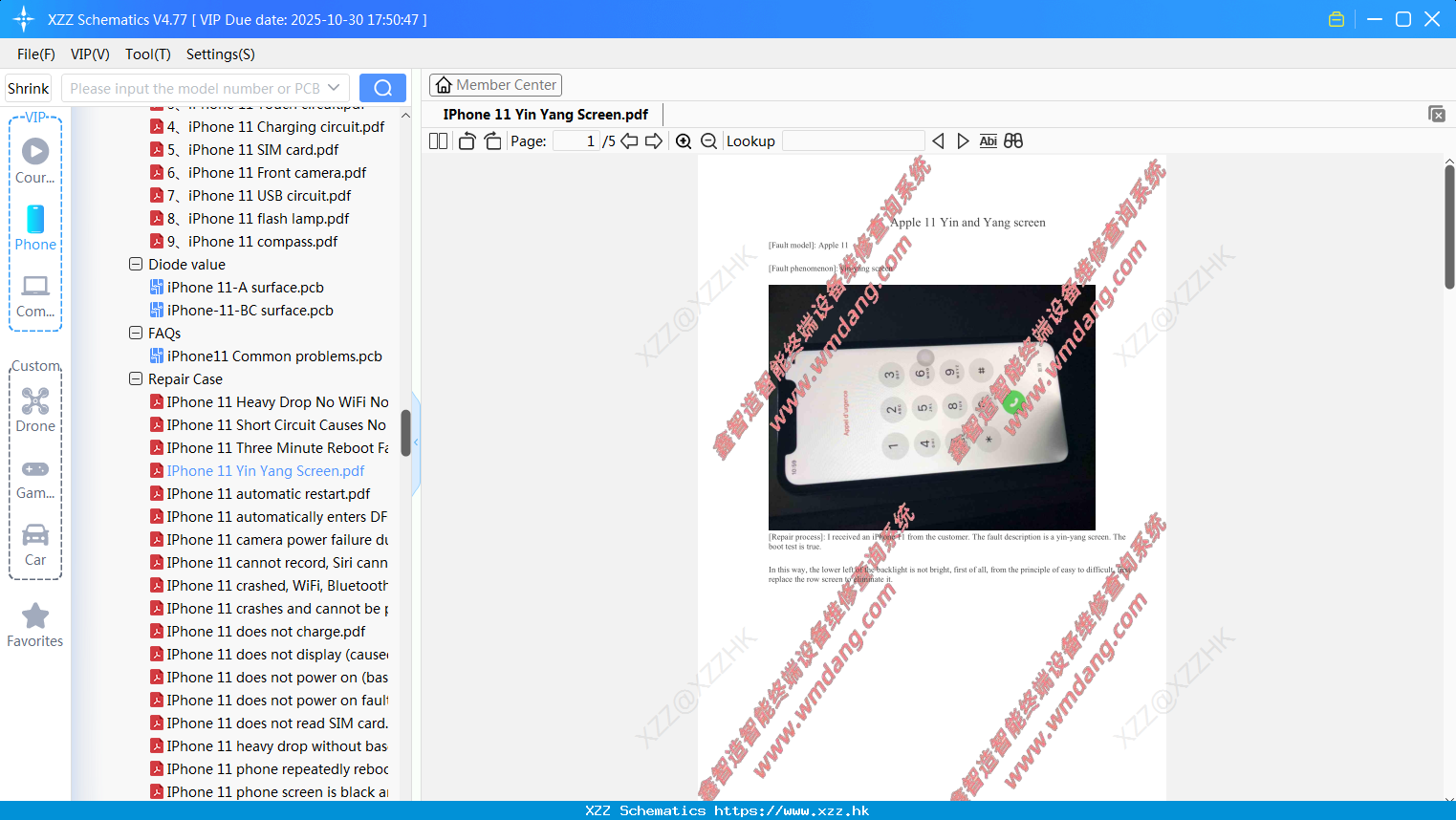Open IPhone 11 does not charge.pdf
Screen dimensions: 1456x820
(258, 631)
